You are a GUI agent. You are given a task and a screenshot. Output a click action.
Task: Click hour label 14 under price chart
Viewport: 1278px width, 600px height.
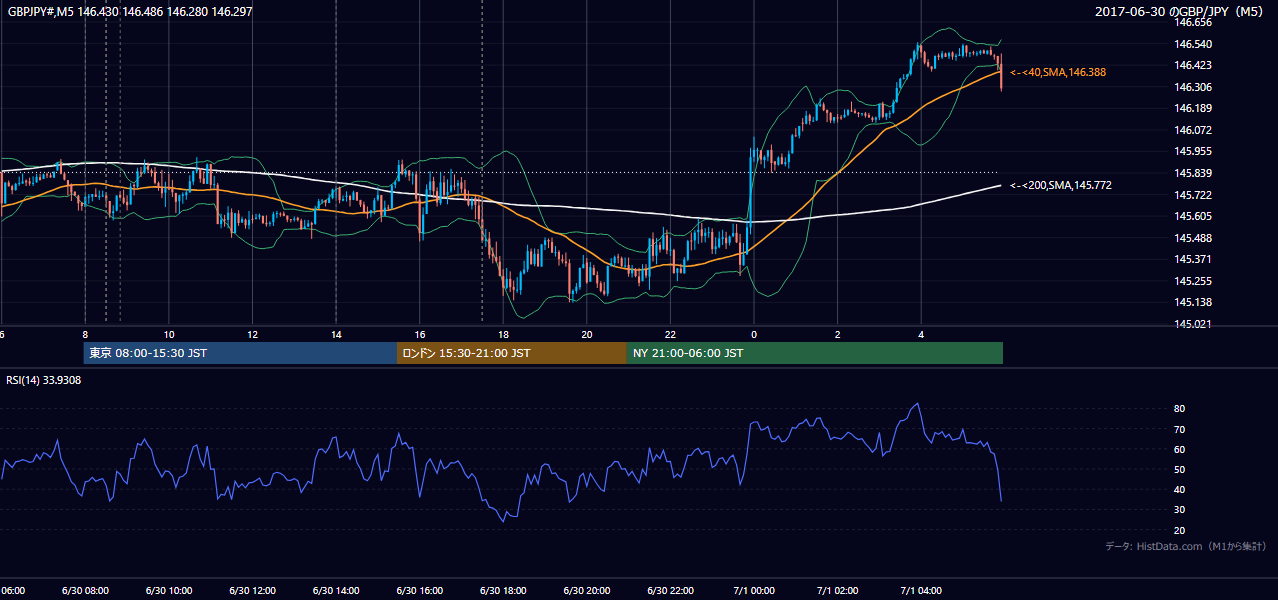[336, 334]
